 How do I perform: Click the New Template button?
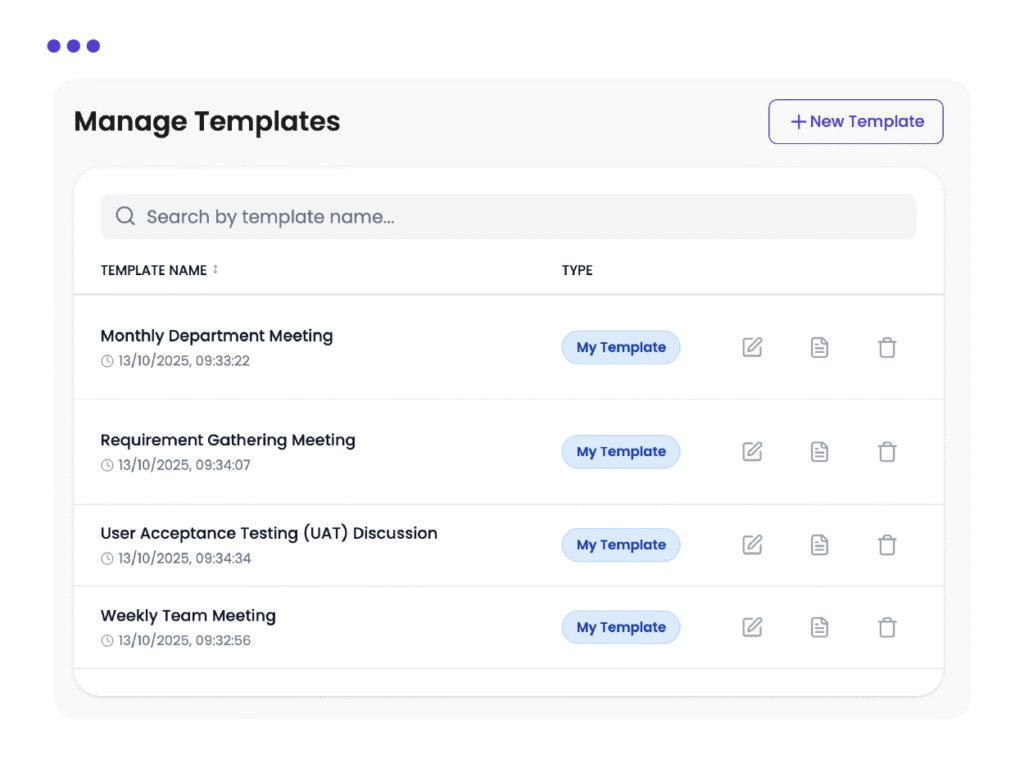click(856, 122)
